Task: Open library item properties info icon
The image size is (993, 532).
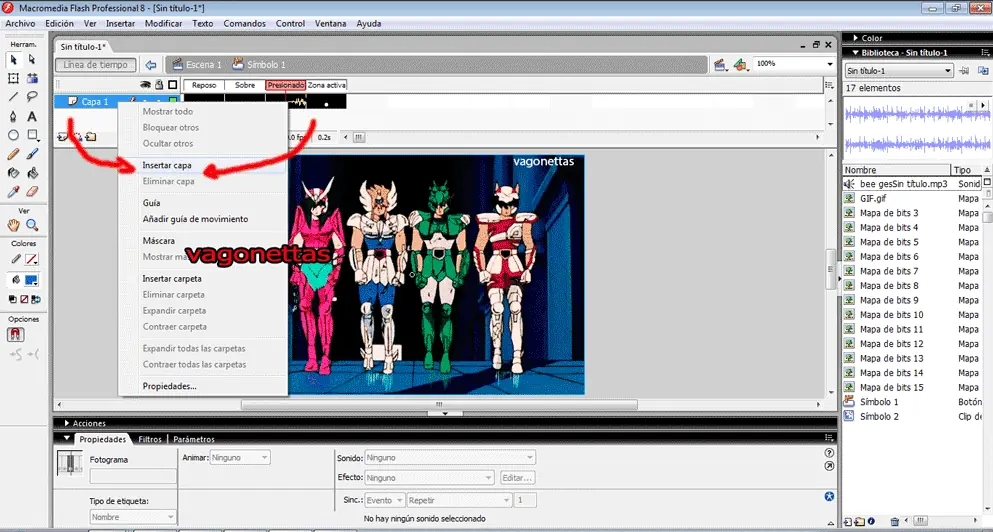Action: (x=871, y=522)
